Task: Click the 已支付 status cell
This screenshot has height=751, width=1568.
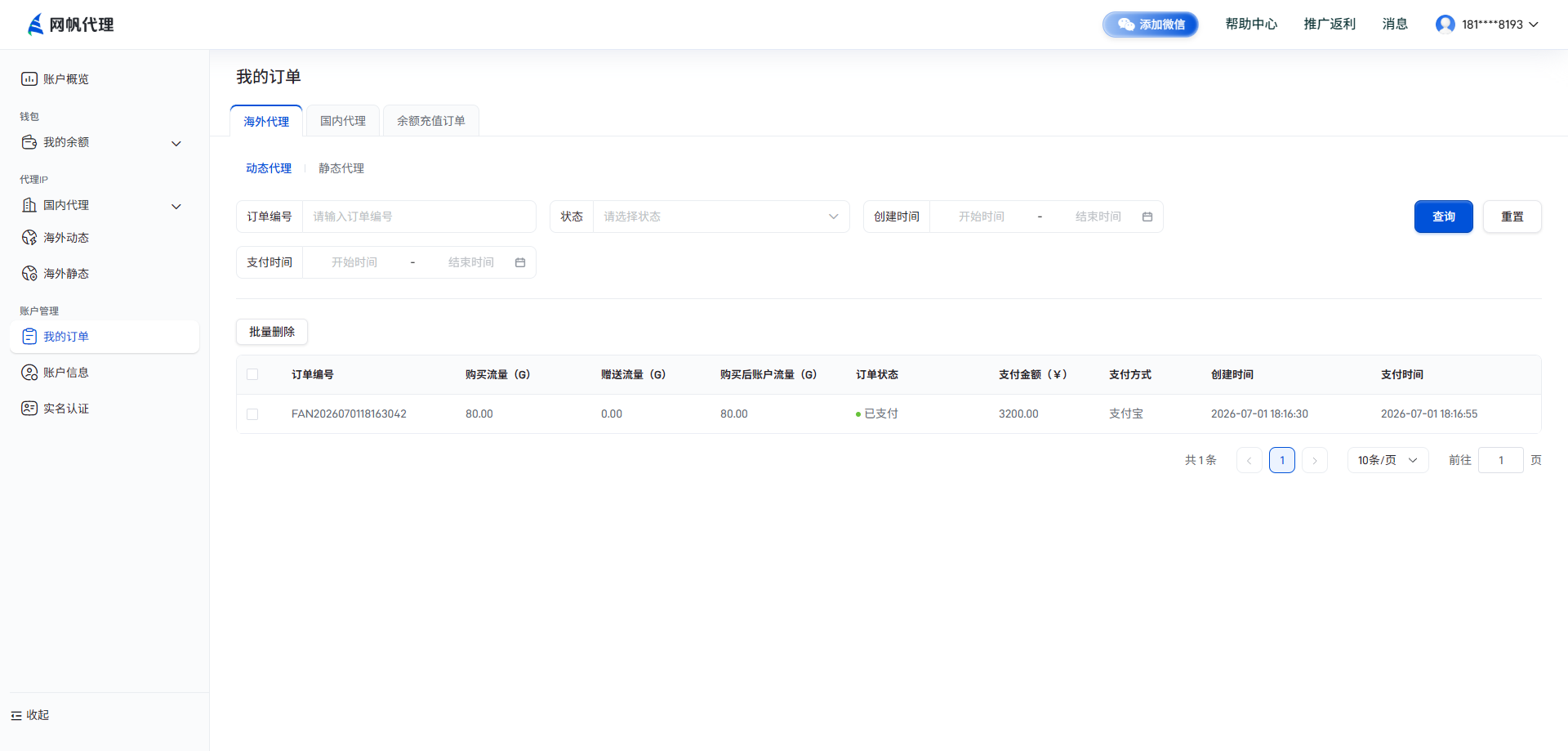Action: 876,414
